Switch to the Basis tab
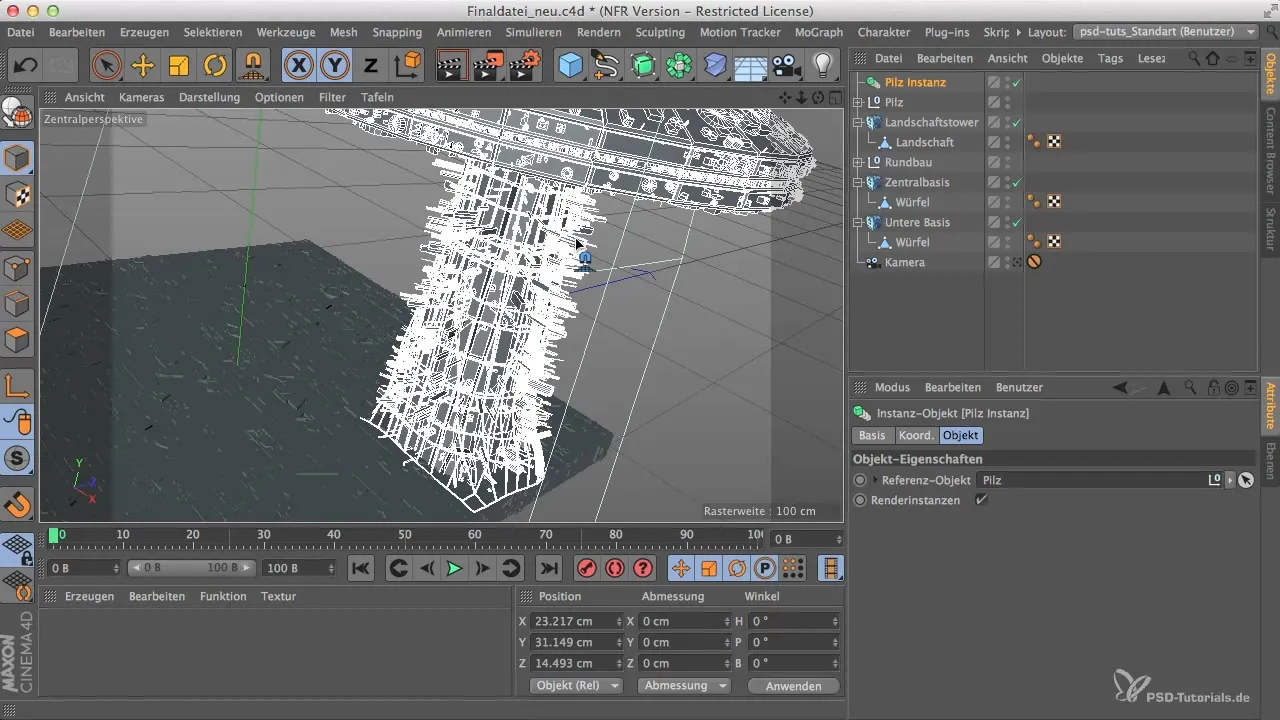 872,436
